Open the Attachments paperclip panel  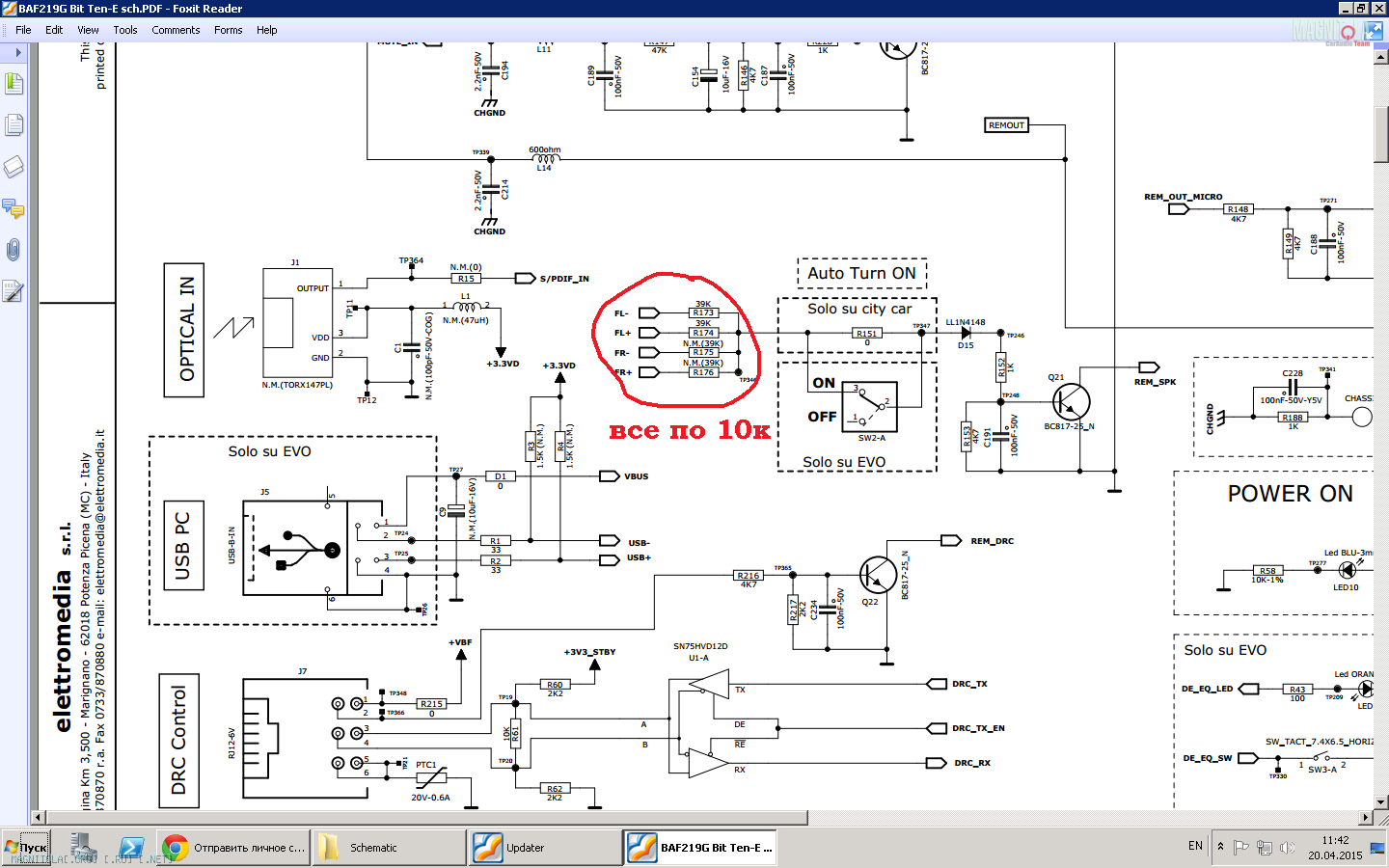14,251
